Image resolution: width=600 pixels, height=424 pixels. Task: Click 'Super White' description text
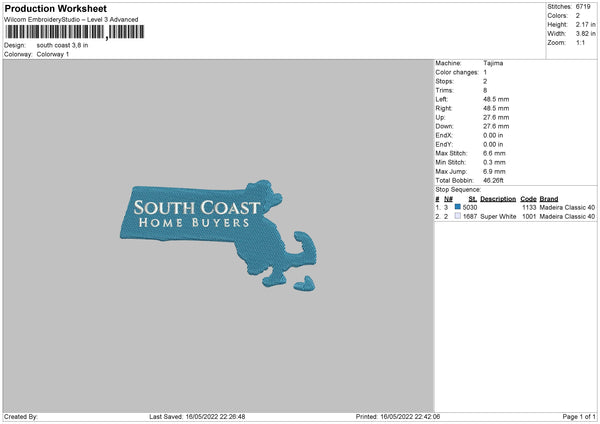point(498,217)
